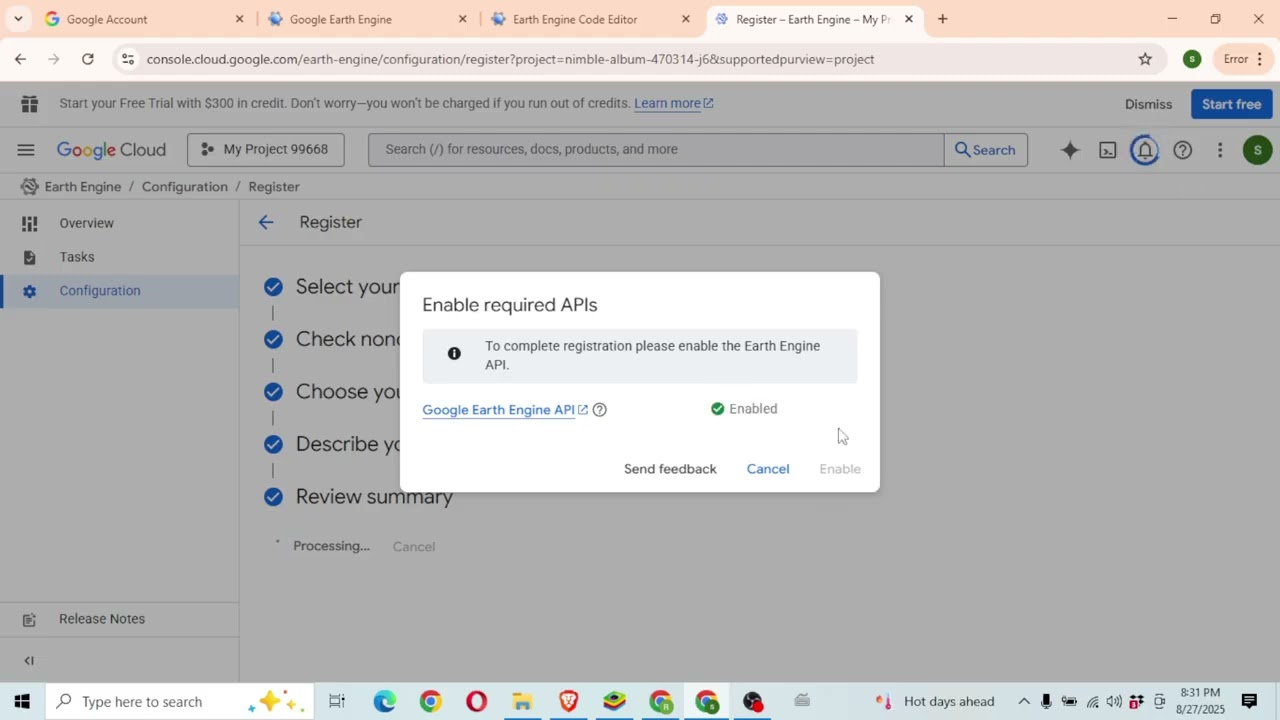
Task: Open the Chrome Error menu button
Action: tap(1245, 59)
